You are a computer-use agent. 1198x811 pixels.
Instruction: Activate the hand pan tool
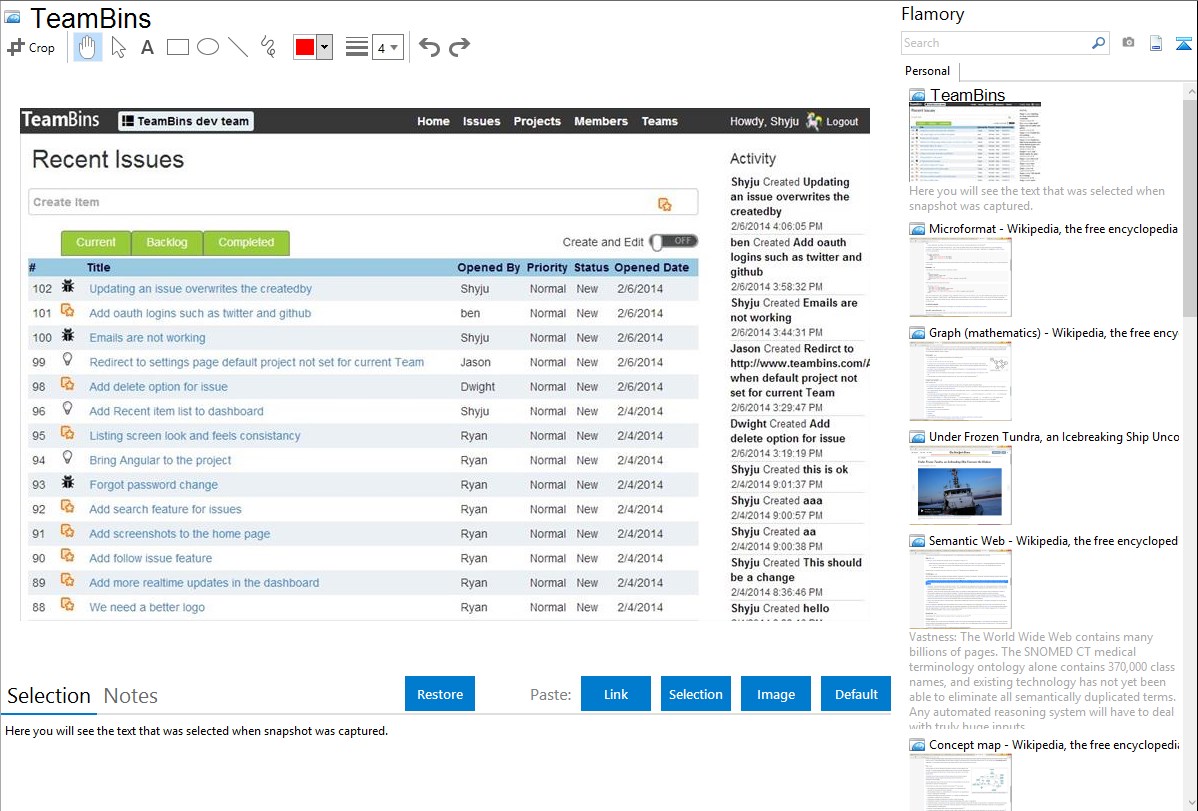88,47
